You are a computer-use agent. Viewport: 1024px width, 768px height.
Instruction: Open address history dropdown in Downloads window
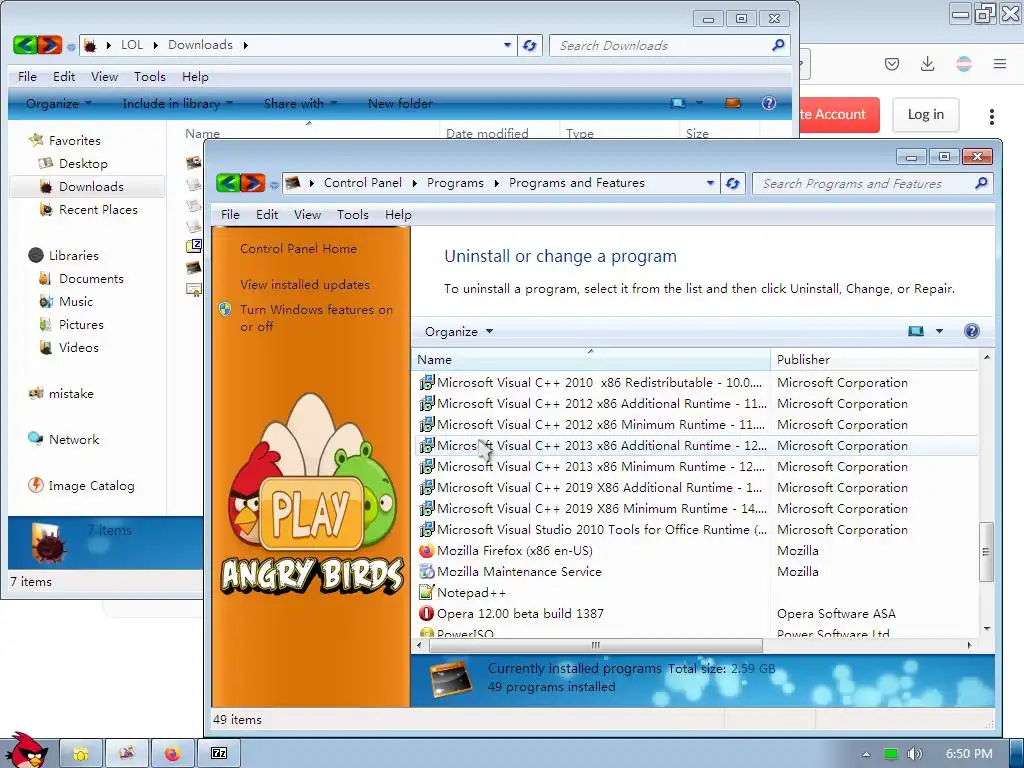[507, 45]
